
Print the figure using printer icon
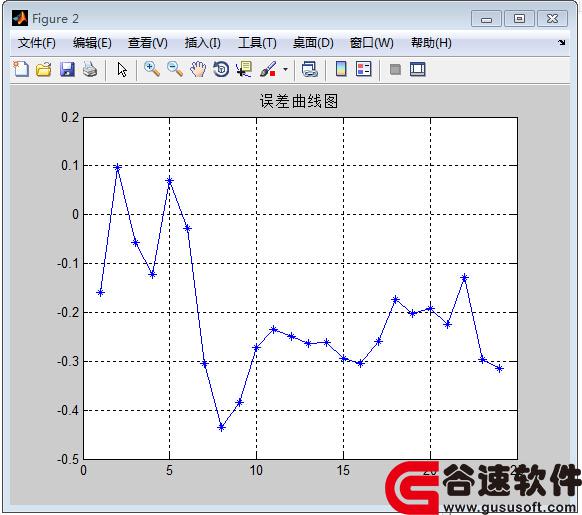click(x=90, y=69)
